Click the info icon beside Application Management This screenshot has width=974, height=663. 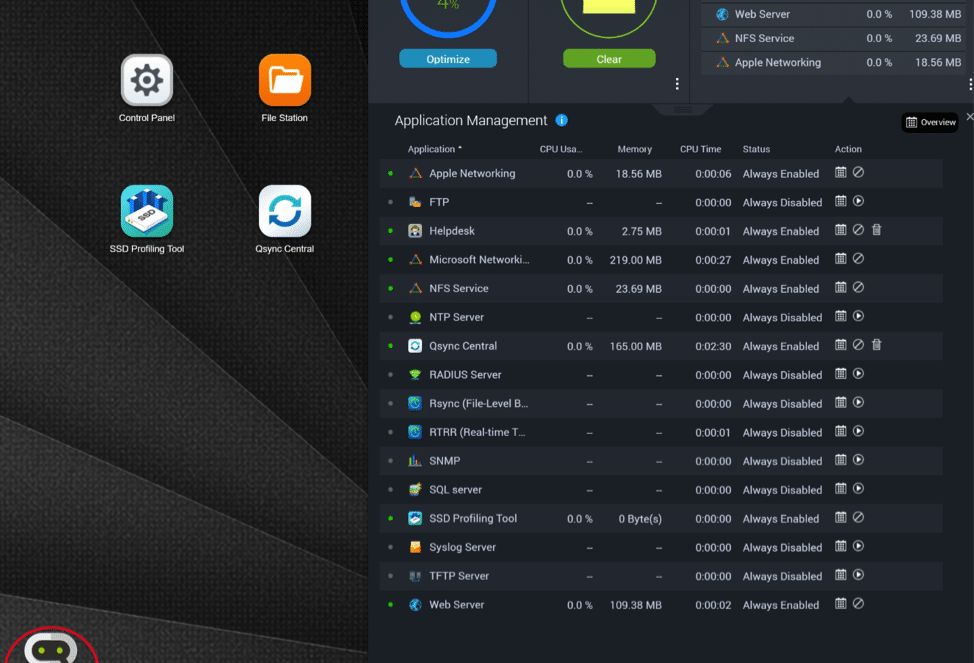562,120
